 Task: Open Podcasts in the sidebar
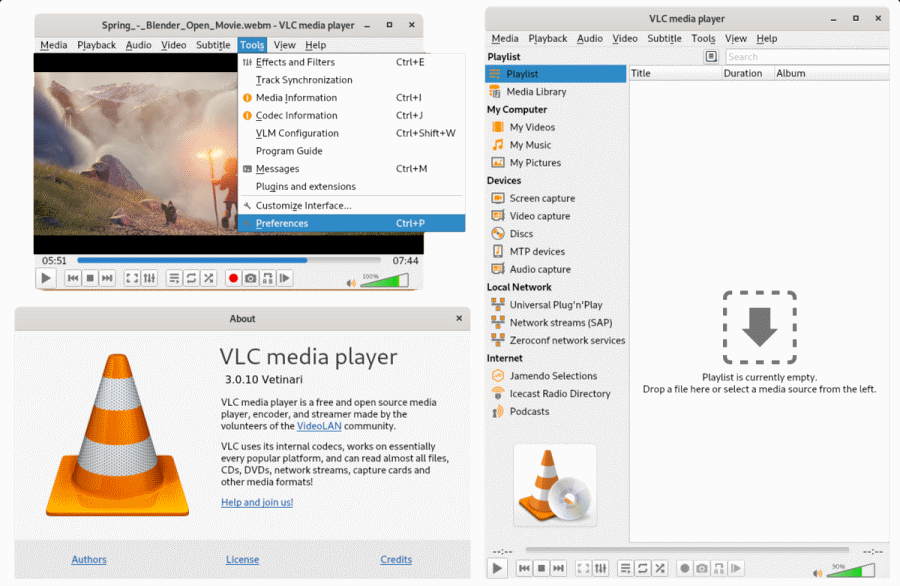click(x=556, y=412)
